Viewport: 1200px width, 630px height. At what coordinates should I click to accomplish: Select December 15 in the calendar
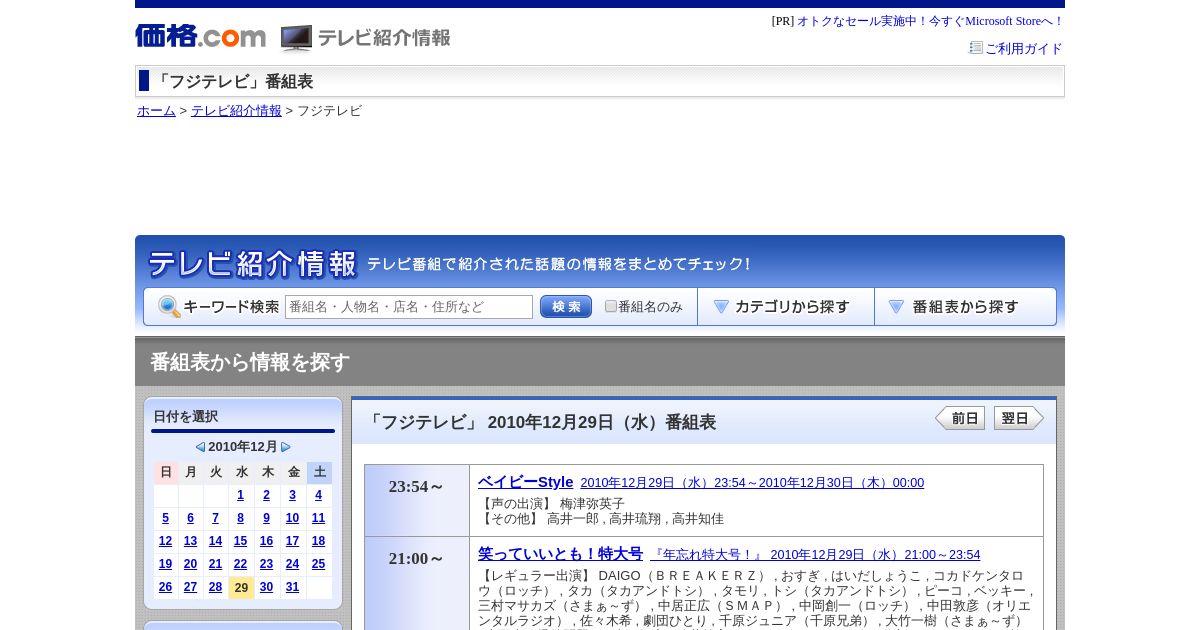click(x=241, y=541)
